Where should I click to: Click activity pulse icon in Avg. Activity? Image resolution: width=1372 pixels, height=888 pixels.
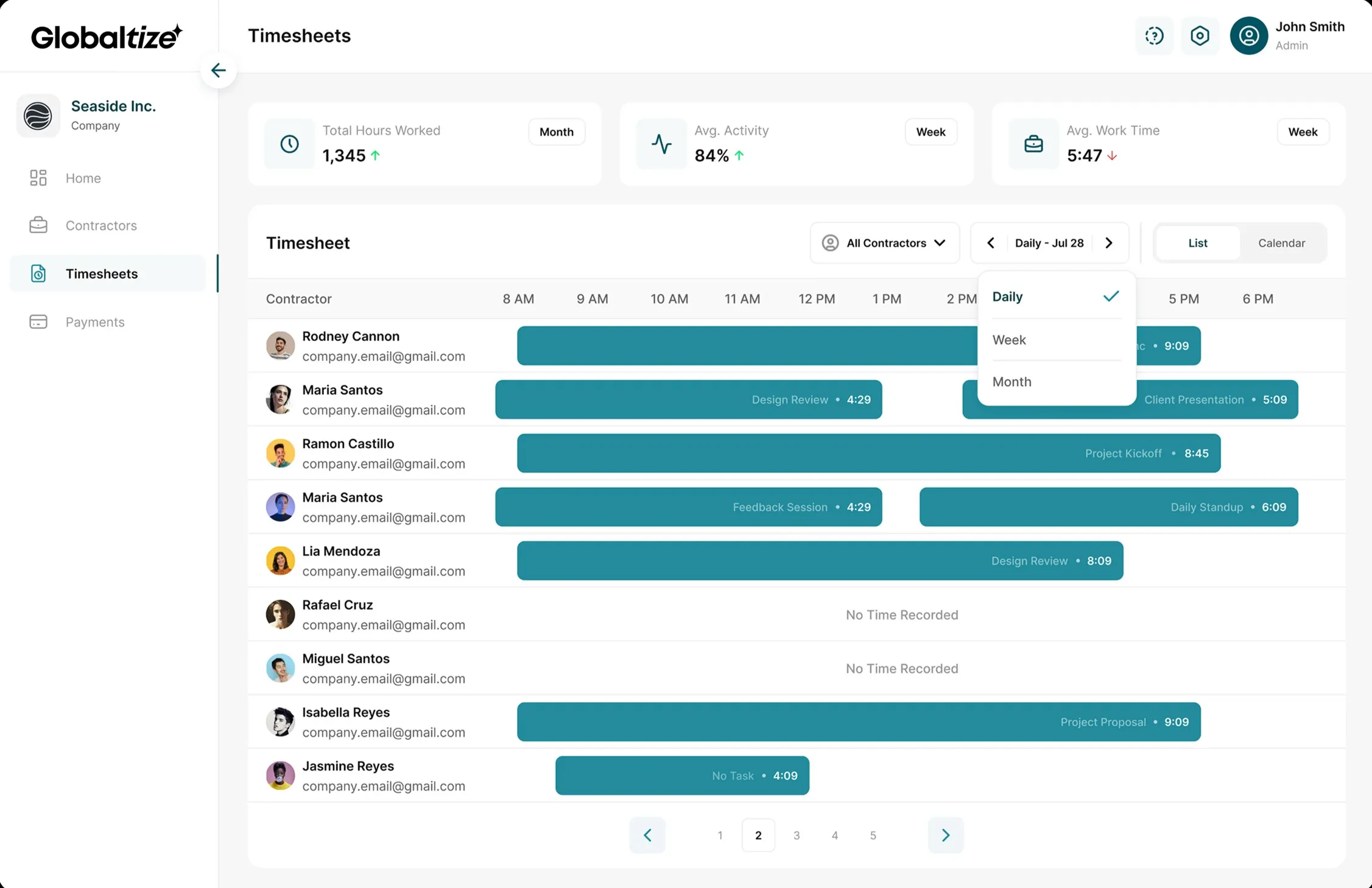661,144
